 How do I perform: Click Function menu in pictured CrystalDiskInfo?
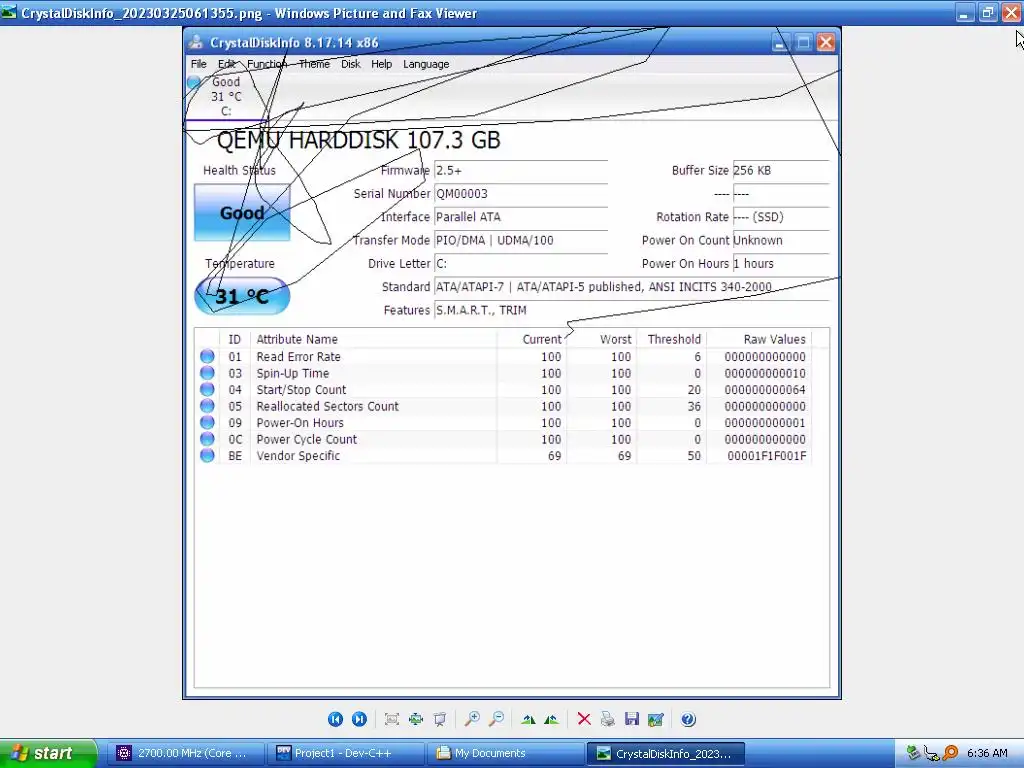[x=266, y=64]
